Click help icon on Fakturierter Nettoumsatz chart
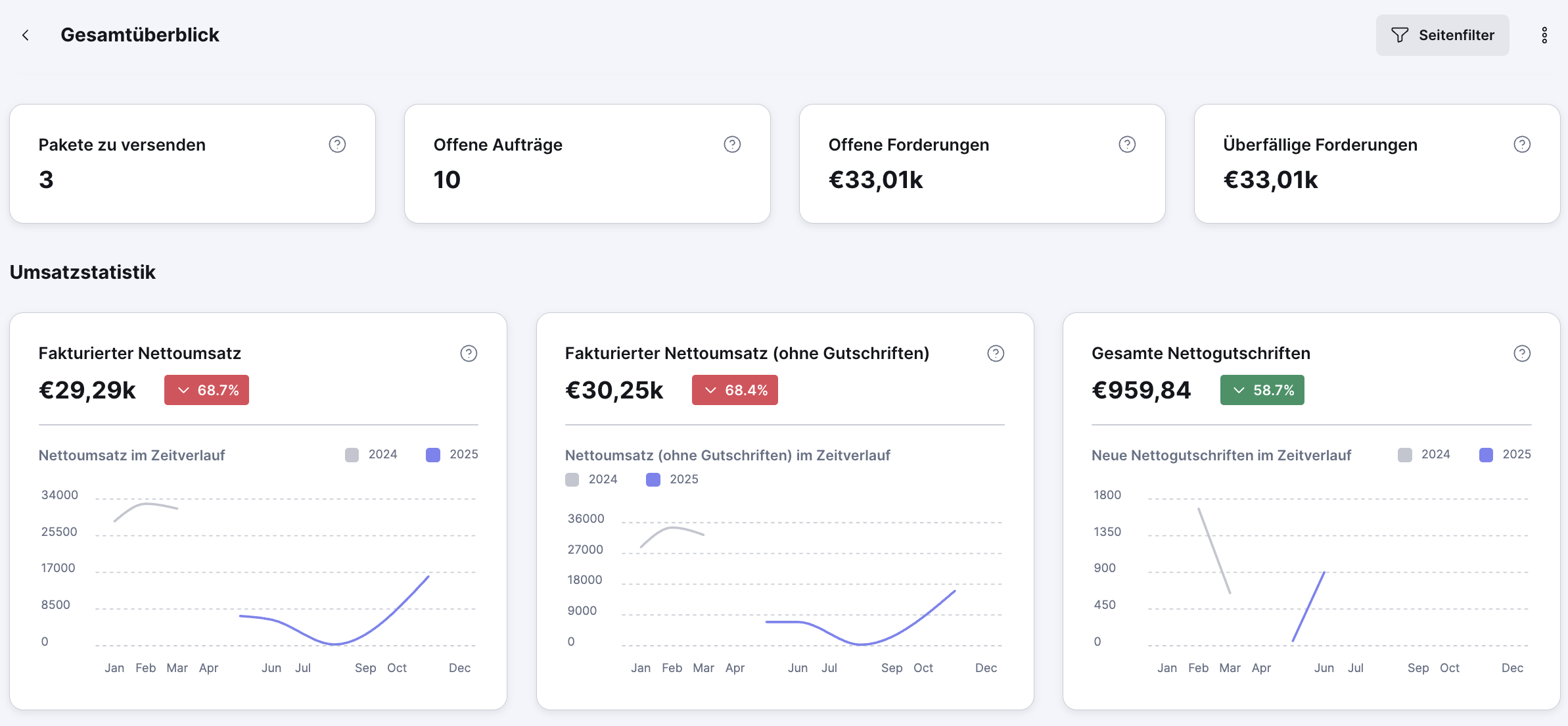This screenshot has width=1568, height=726. tap(469, 354)
